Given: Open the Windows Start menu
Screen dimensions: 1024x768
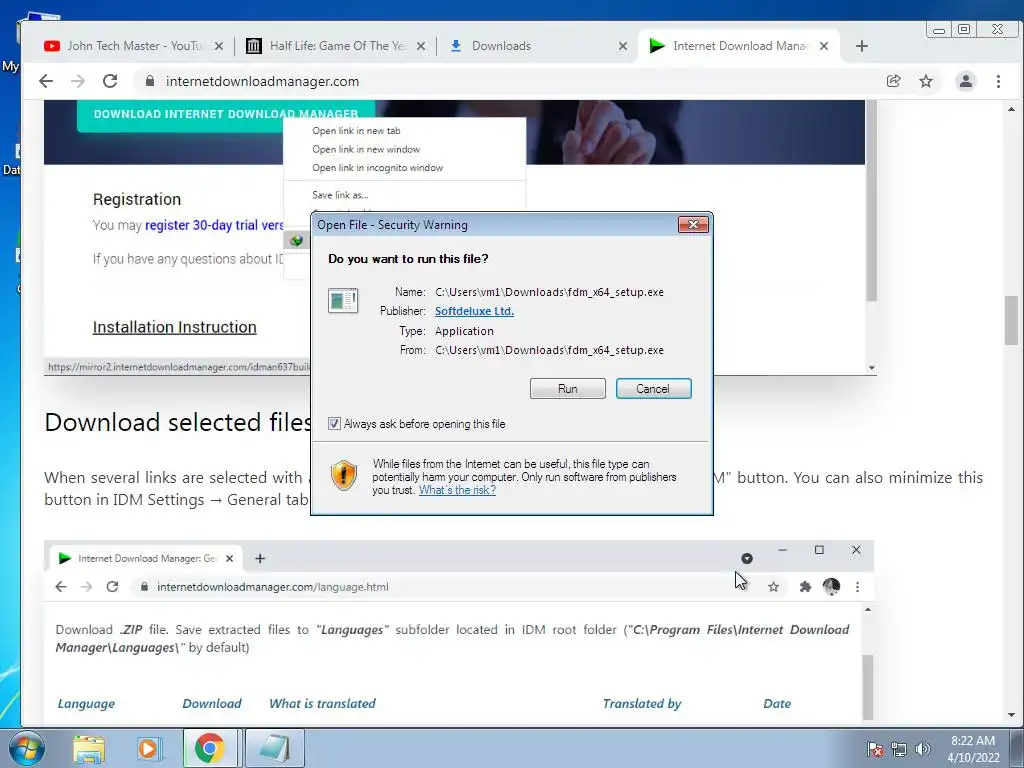Looking at the screenshot, I should click(x=26, y=748).
